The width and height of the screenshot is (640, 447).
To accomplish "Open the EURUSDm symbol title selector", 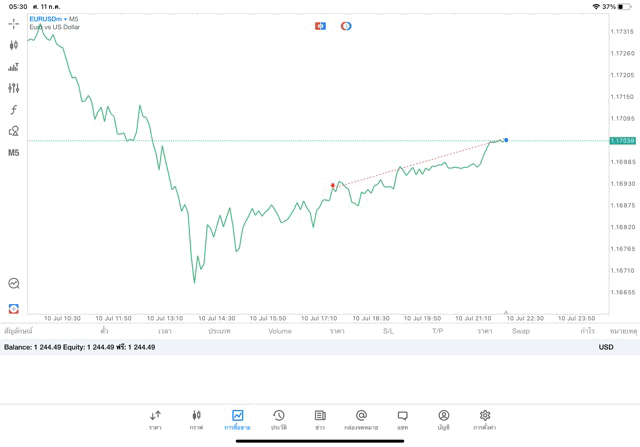I will (x=54, y=19).
